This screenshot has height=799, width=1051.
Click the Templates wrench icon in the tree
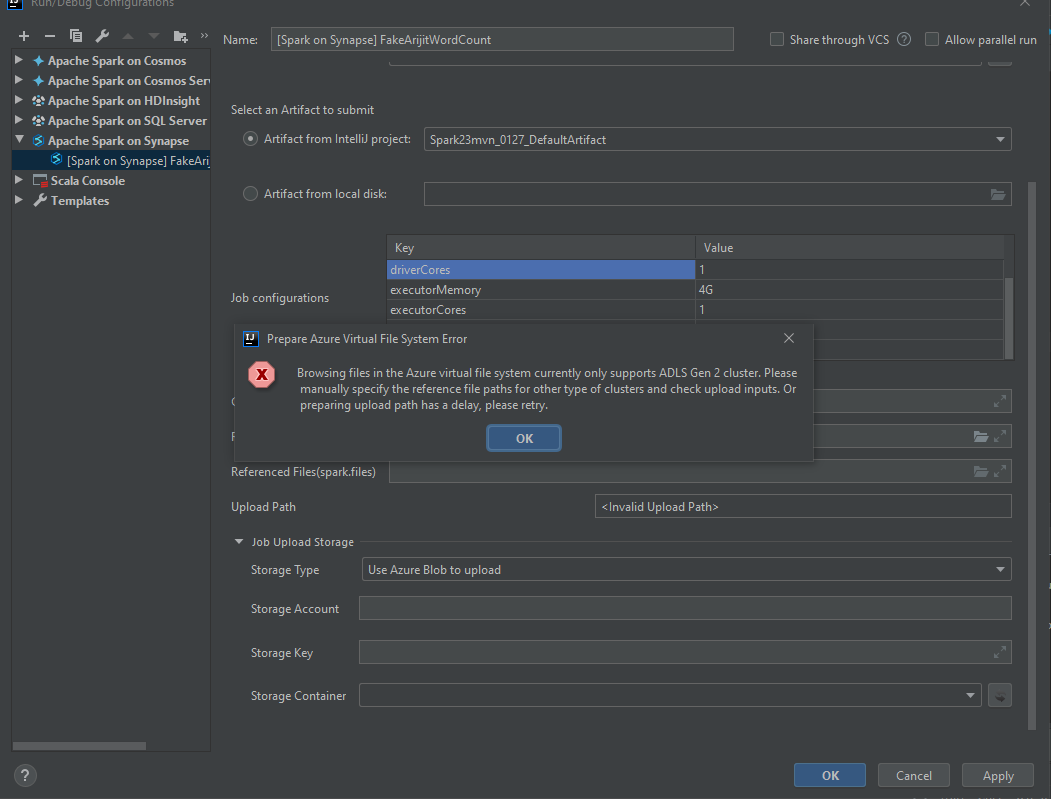pyautogui.click(x=40, y=200)
